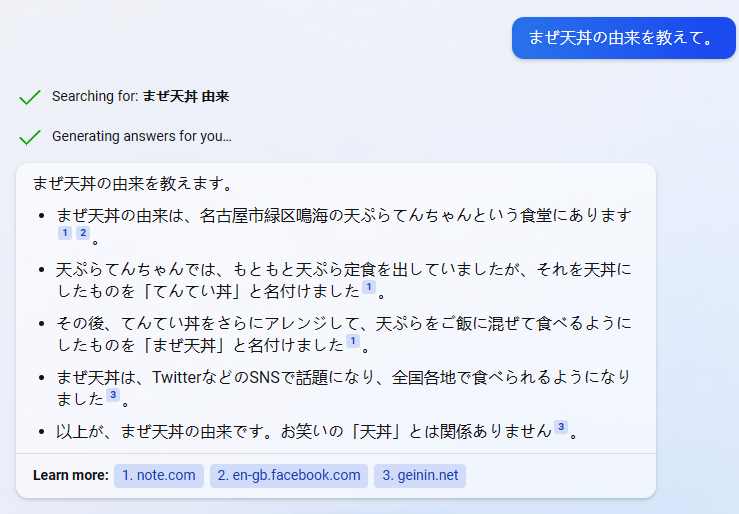
Task: Click the final bullet about お笑いの天丼
Action: tap(317, 431)
